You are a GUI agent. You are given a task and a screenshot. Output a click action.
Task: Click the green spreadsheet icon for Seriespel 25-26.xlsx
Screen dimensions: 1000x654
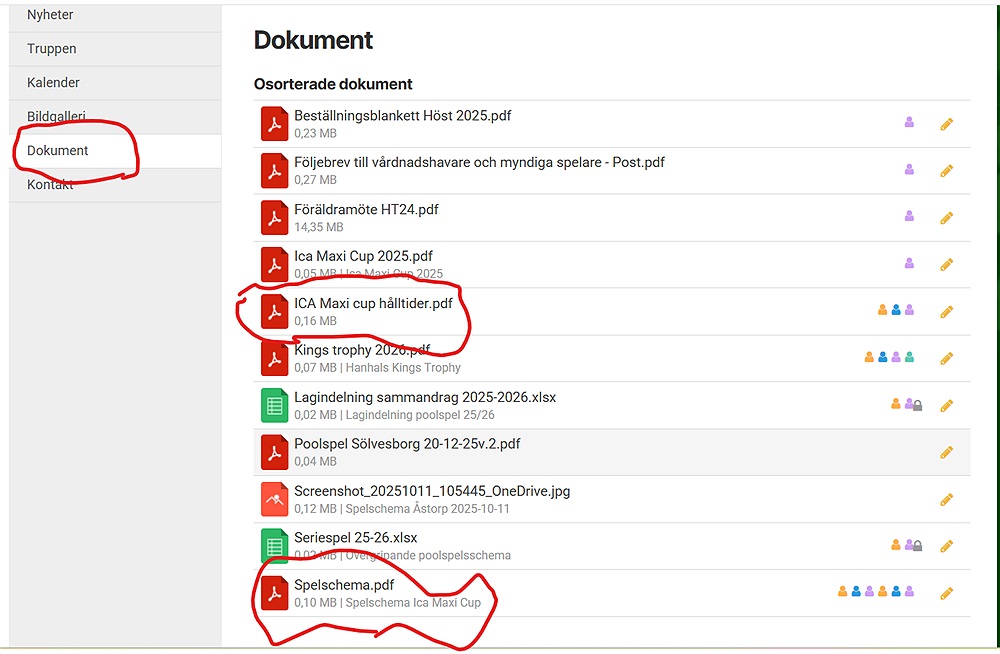(274, 546)
